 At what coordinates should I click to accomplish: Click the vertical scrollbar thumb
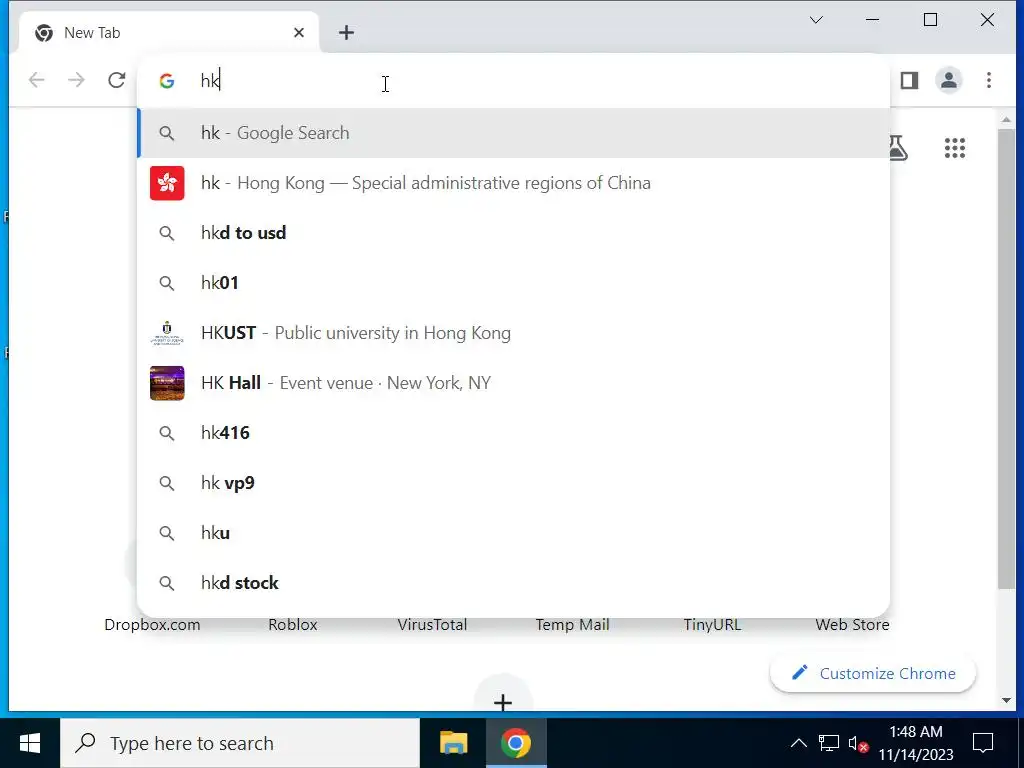[x=1006, y=359]
